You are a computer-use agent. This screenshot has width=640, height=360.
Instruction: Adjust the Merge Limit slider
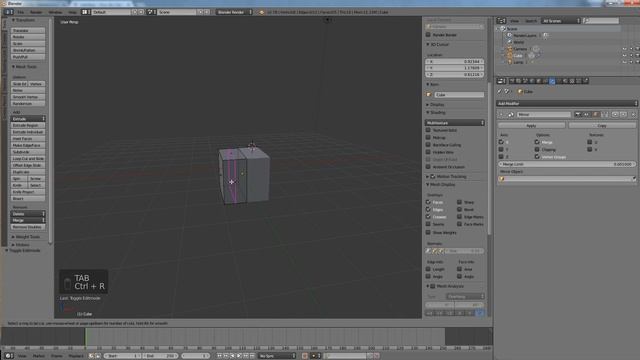click(567, 164)
